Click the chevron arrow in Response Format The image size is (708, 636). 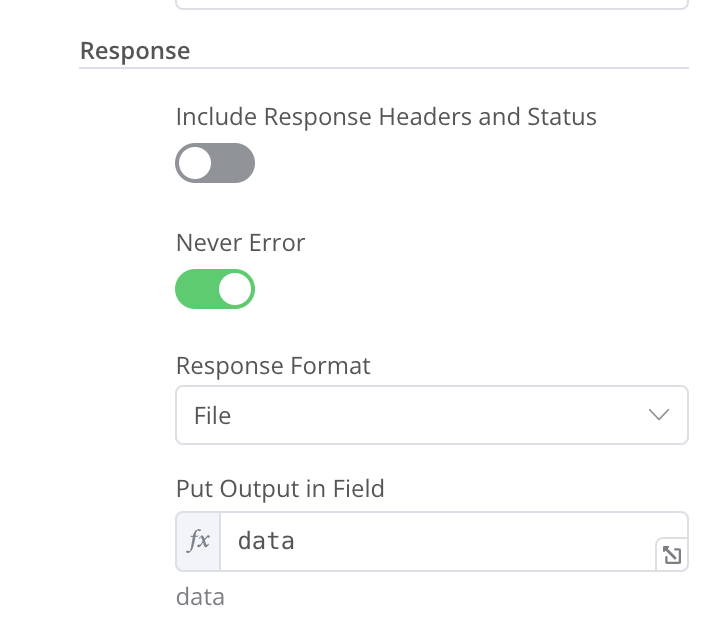658,415
